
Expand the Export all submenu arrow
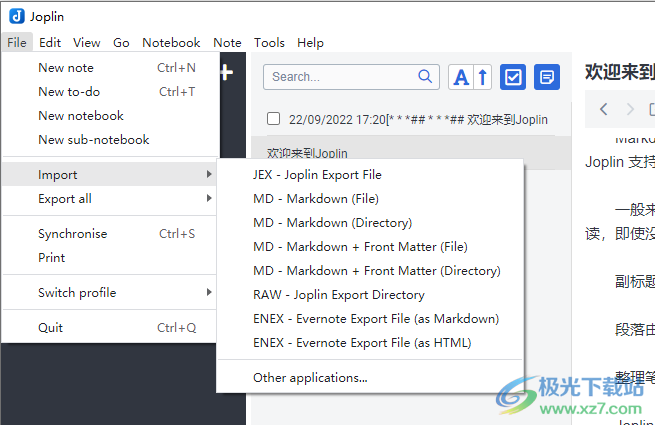pos(209,198)
